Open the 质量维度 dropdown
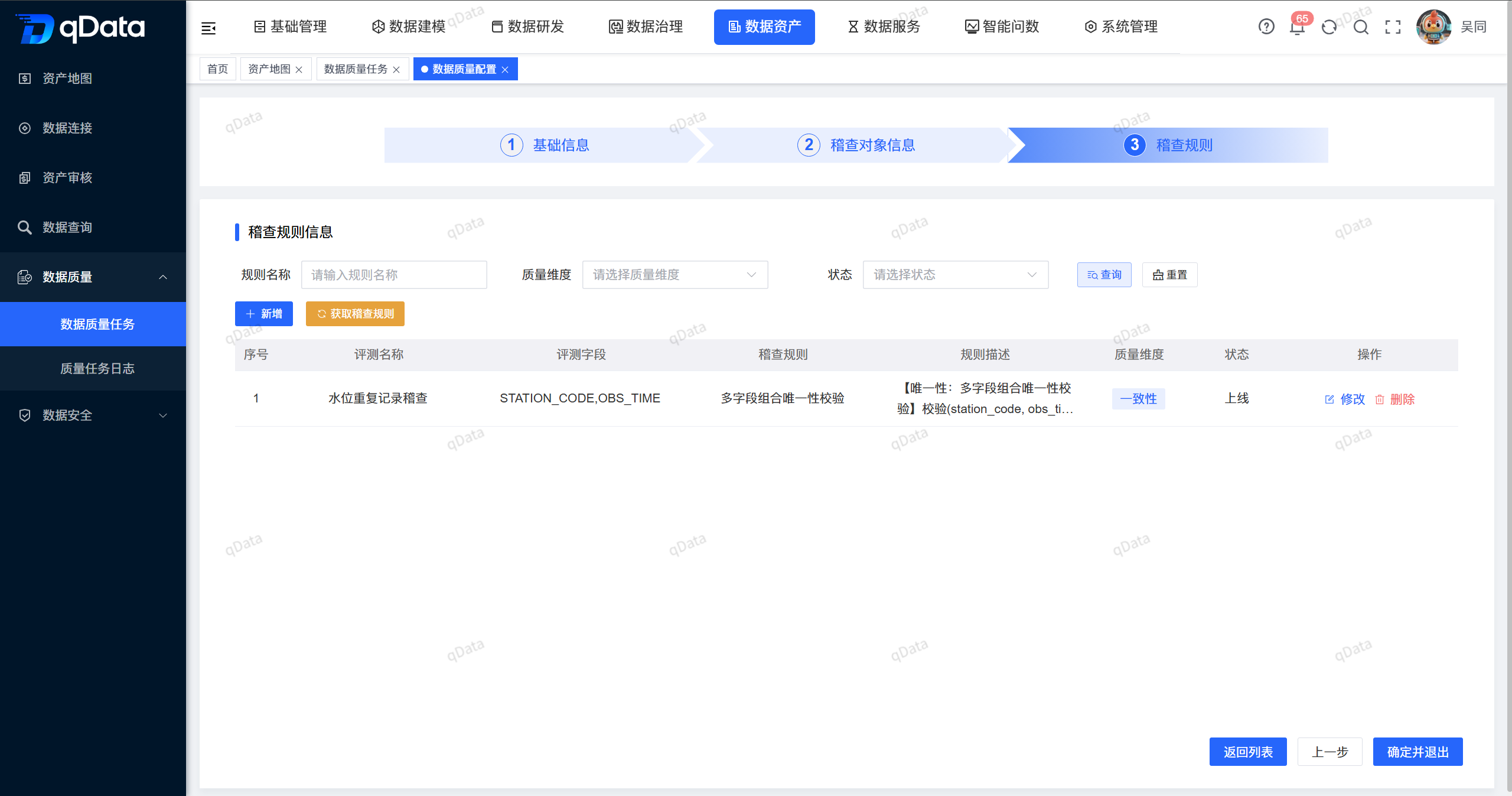The image size is (1512, 796). click(675, 275)
